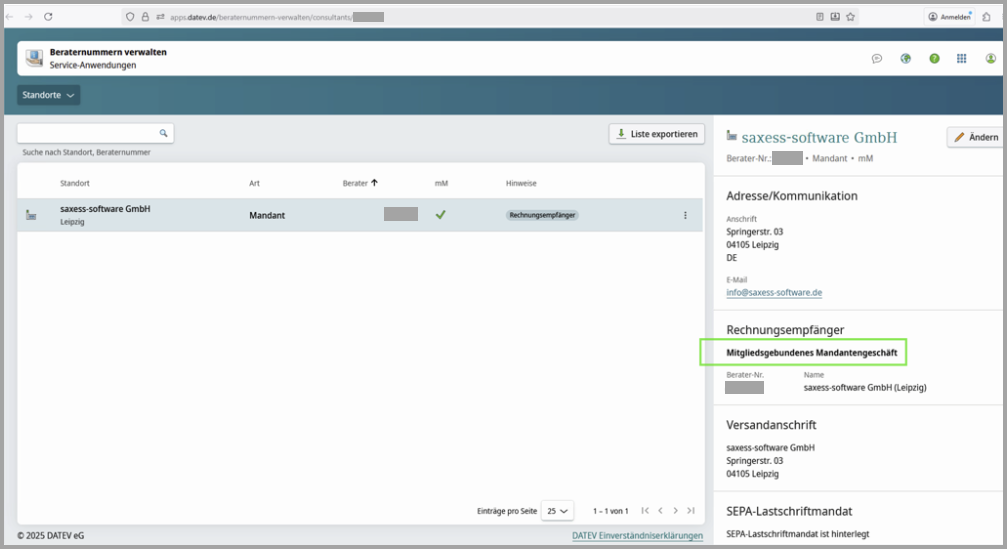Reload the page in the browser
The height and width of the screenshot is (549, 1007).
(x=48, y=17)
